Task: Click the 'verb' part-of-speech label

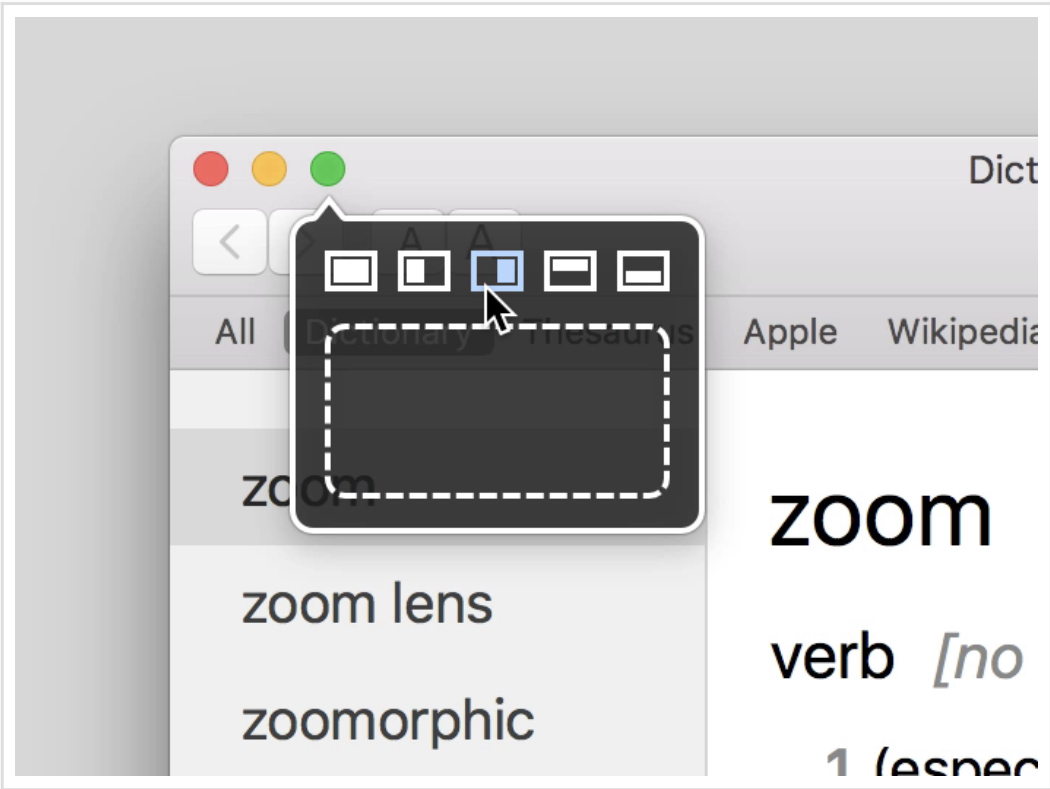Action: tap(832, 658)
